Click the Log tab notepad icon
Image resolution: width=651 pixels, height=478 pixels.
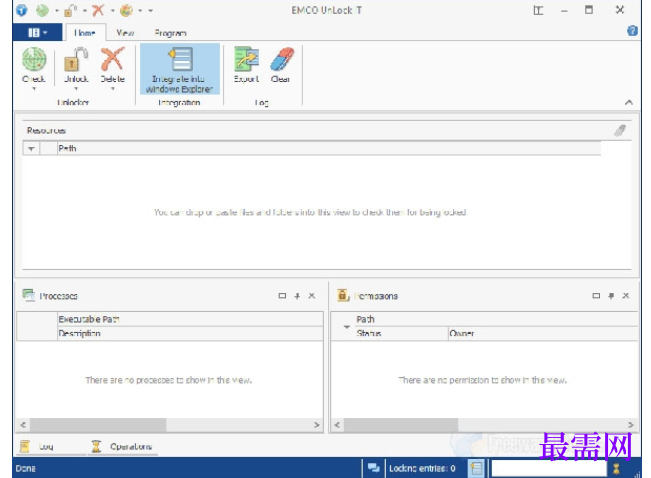(x=25, y=446)
